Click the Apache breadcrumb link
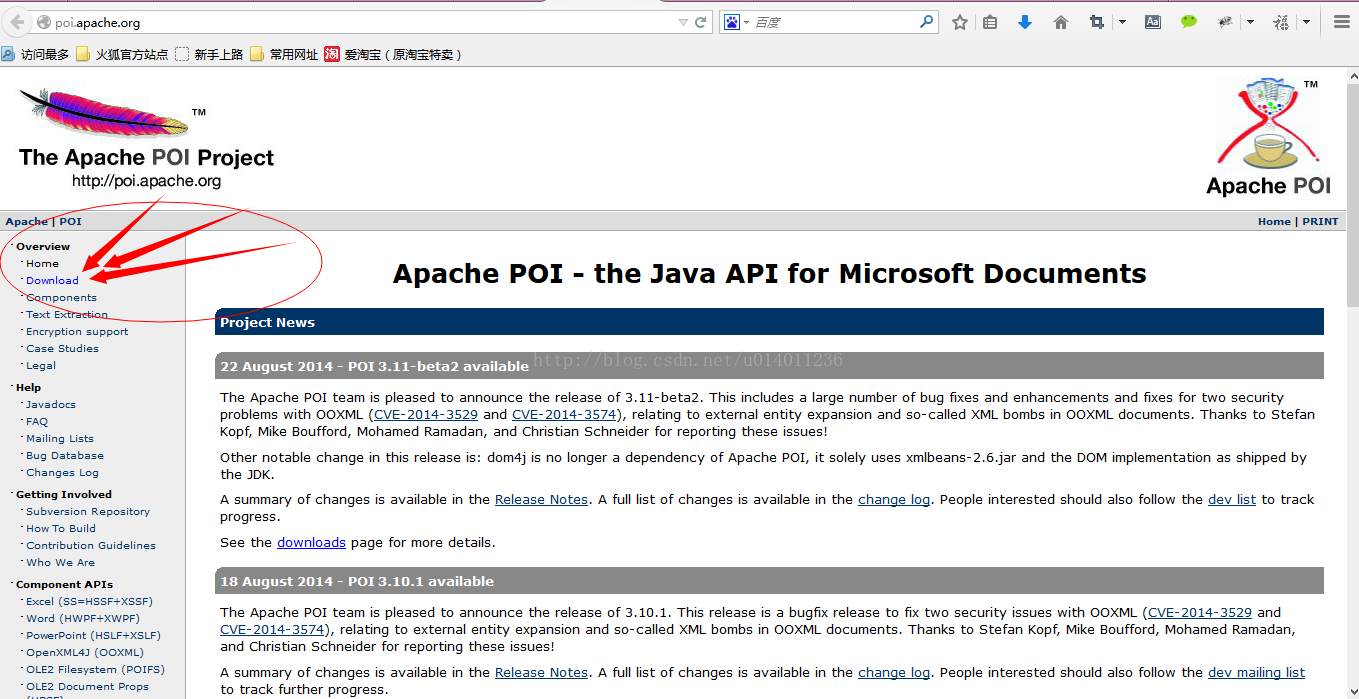The height and width of the screenshot is (699, 1359). [x=26, y=222]
